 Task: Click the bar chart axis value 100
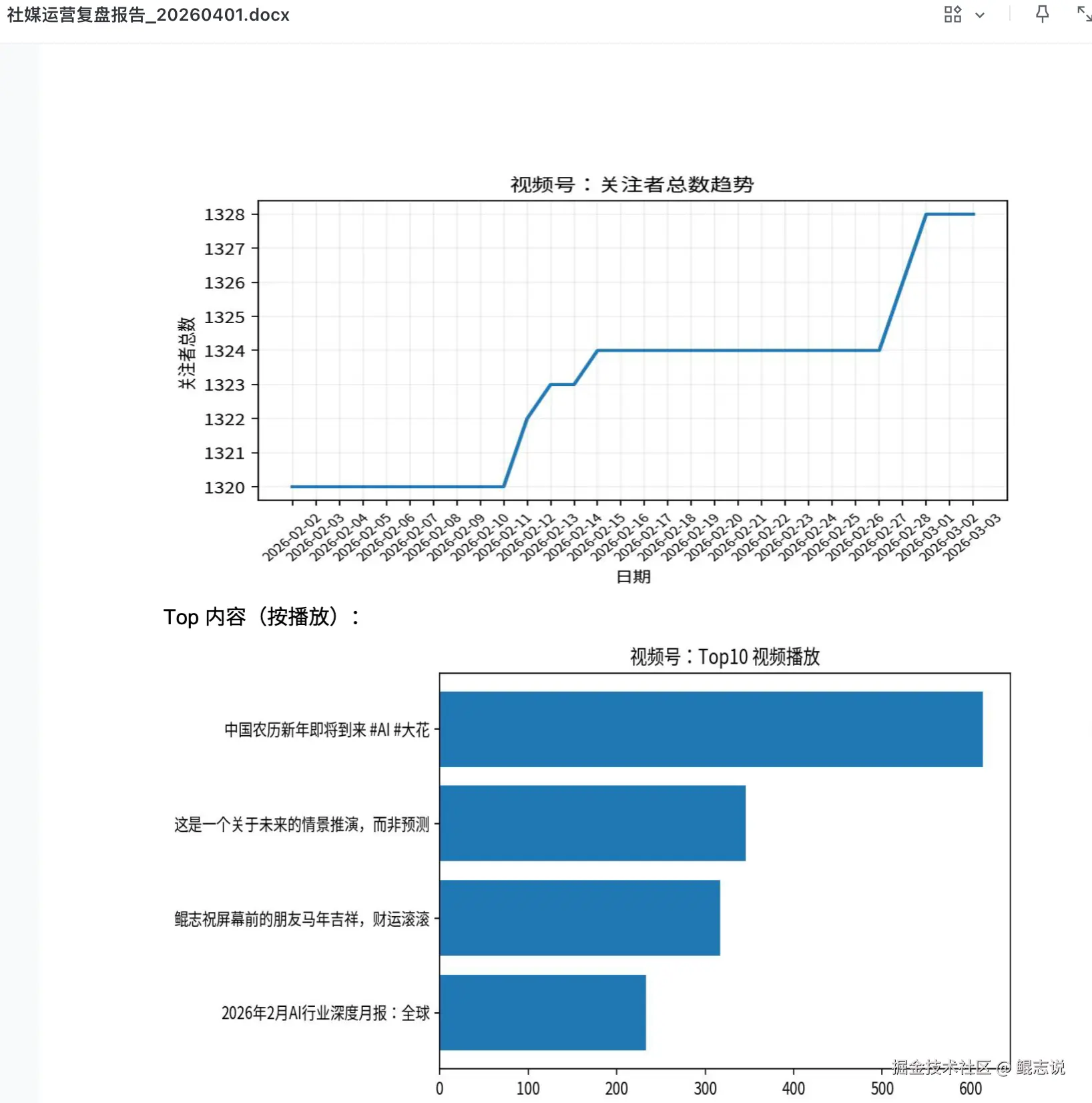point(528,1088)
